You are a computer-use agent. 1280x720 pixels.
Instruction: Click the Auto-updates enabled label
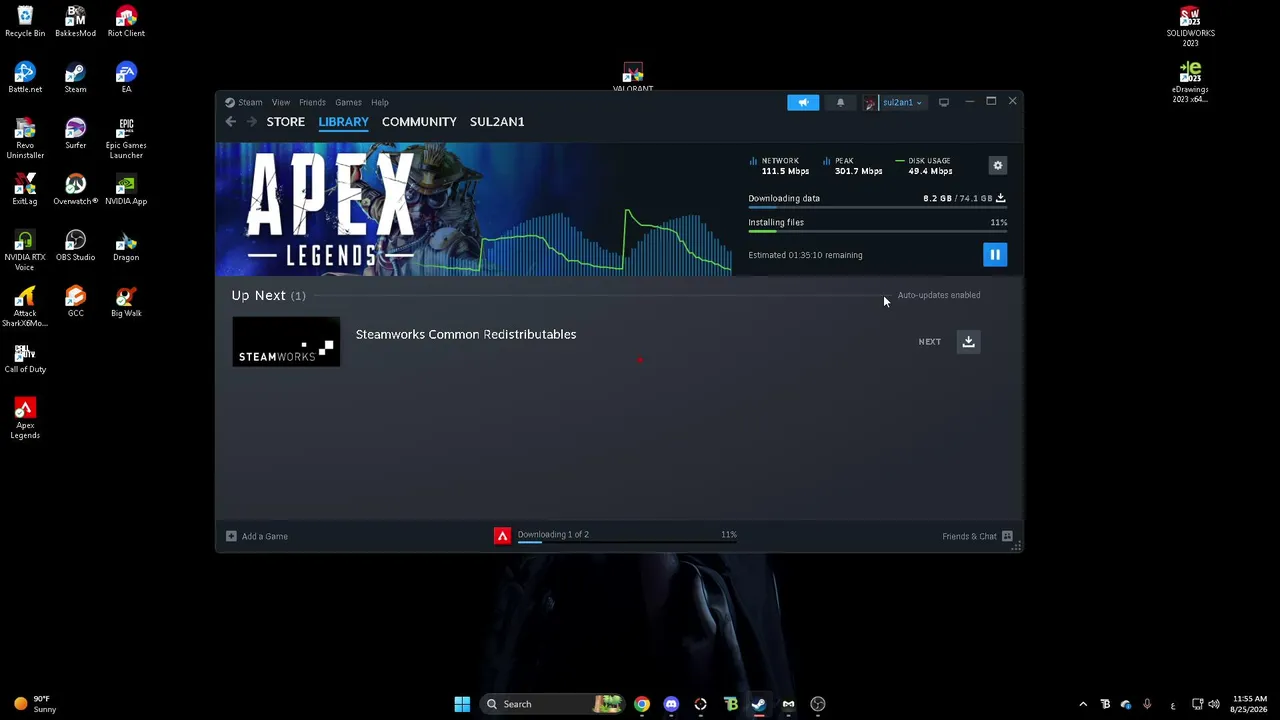tap(939, 295)
